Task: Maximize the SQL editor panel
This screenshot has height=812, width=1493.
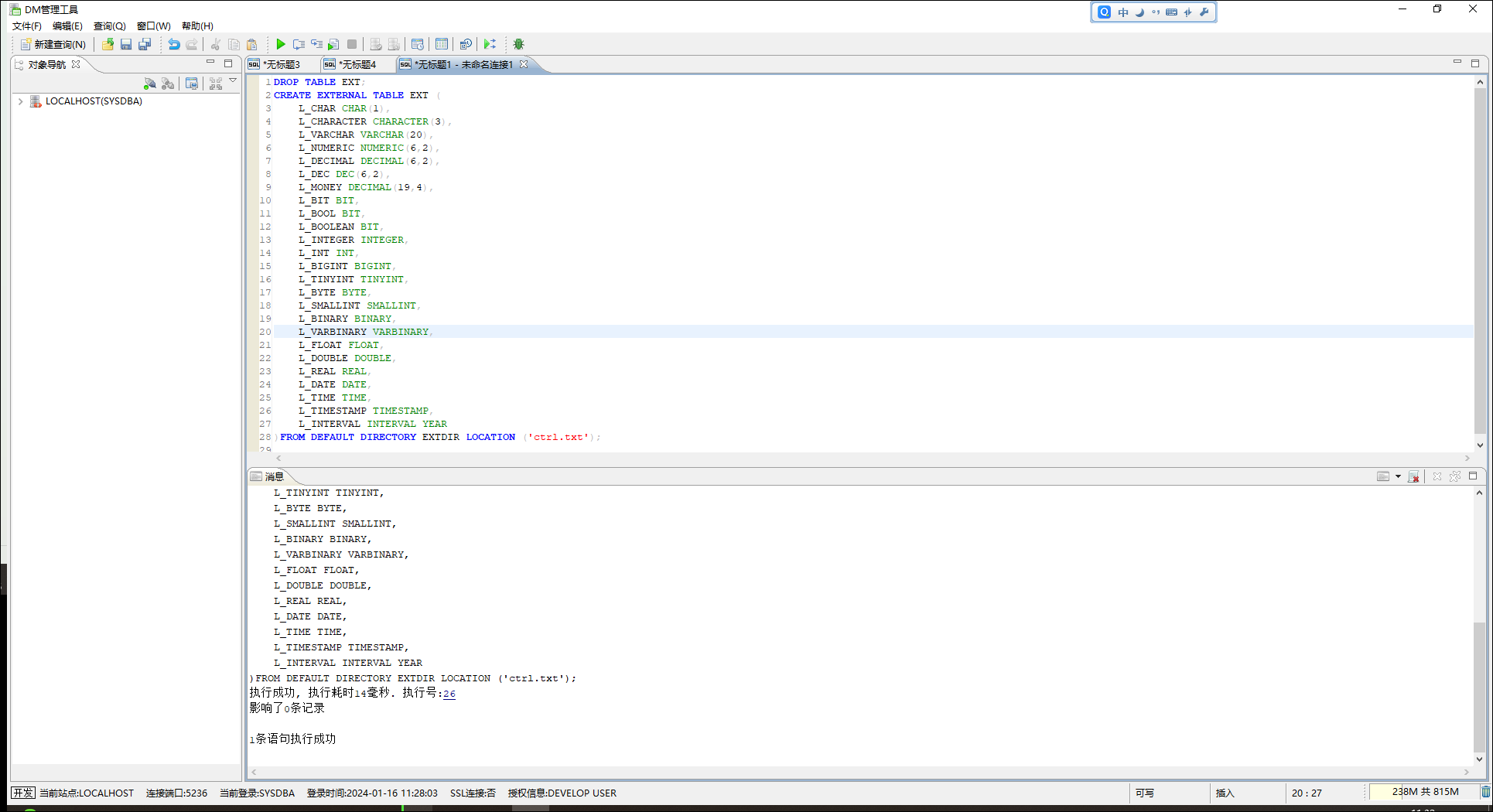Action: pyautogui.click(x=1475, y=63)
